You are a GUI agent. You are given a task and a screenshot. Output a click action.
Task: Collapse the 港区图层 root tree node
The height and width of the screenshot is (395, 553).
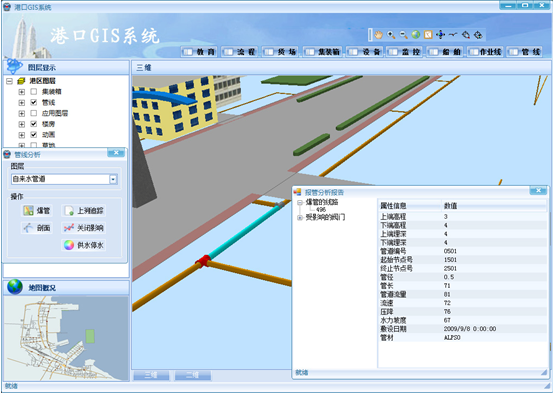pyautogui.click(x=10, y=81)
